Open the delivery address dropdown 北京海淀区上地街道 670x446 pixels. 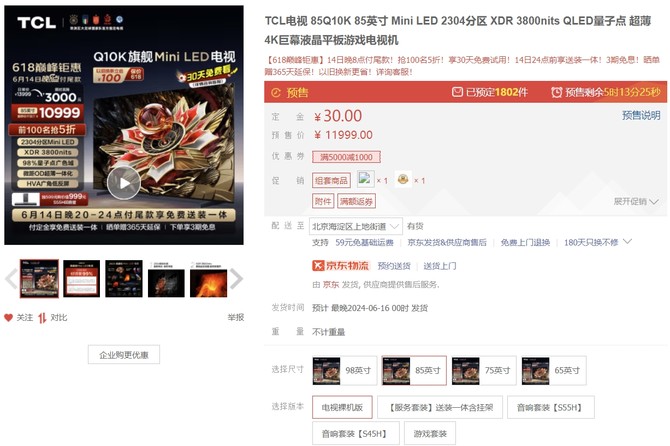(x=356, y=226)
